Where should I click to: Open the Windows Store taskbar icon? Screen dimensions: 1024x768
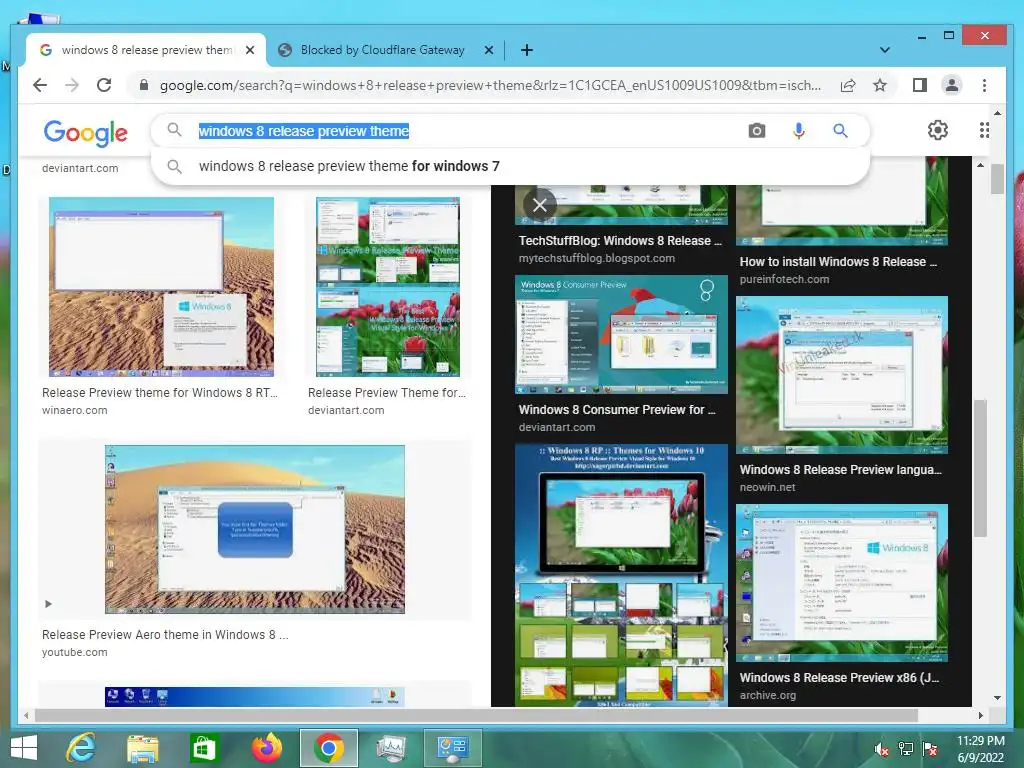(204, 748)
